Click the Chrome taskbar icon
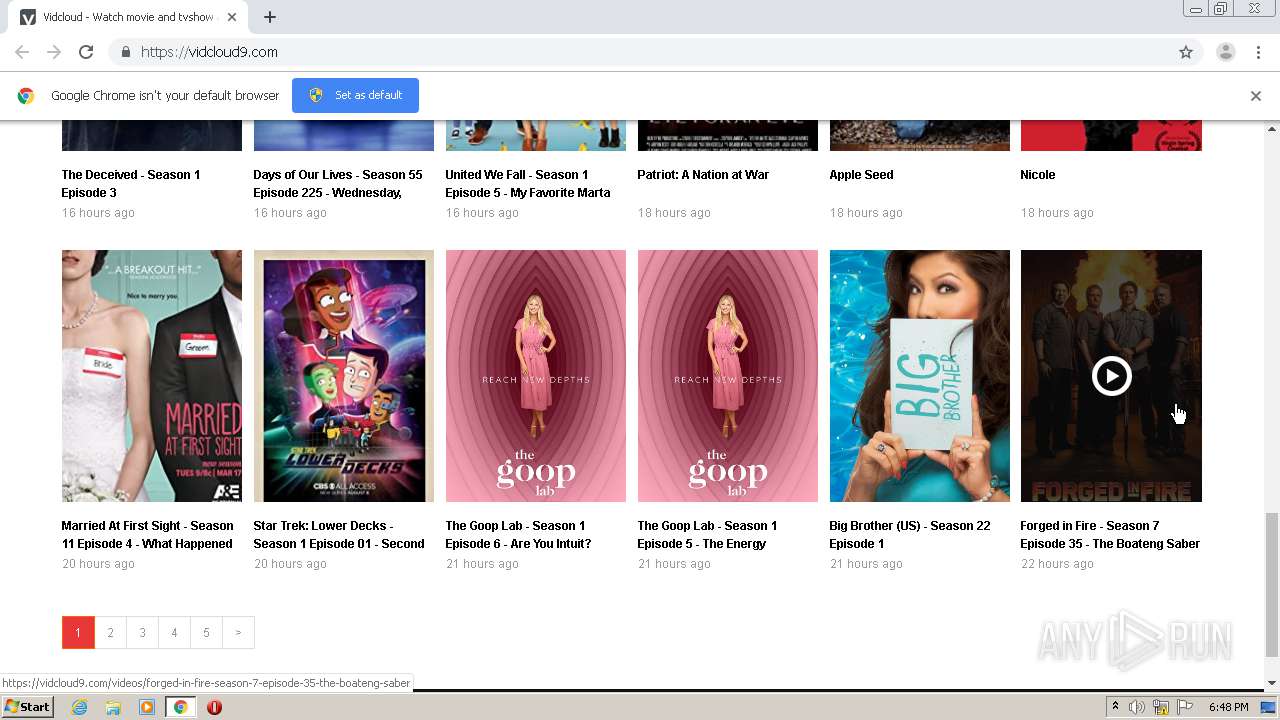Viewport: 1280px width, 720px height. pos(180,707)
